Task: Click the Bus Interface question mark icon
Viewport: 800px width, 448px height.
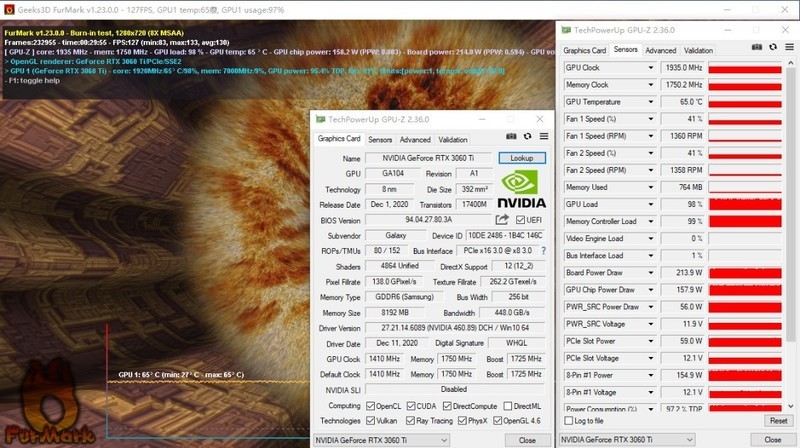Action: 543,251
